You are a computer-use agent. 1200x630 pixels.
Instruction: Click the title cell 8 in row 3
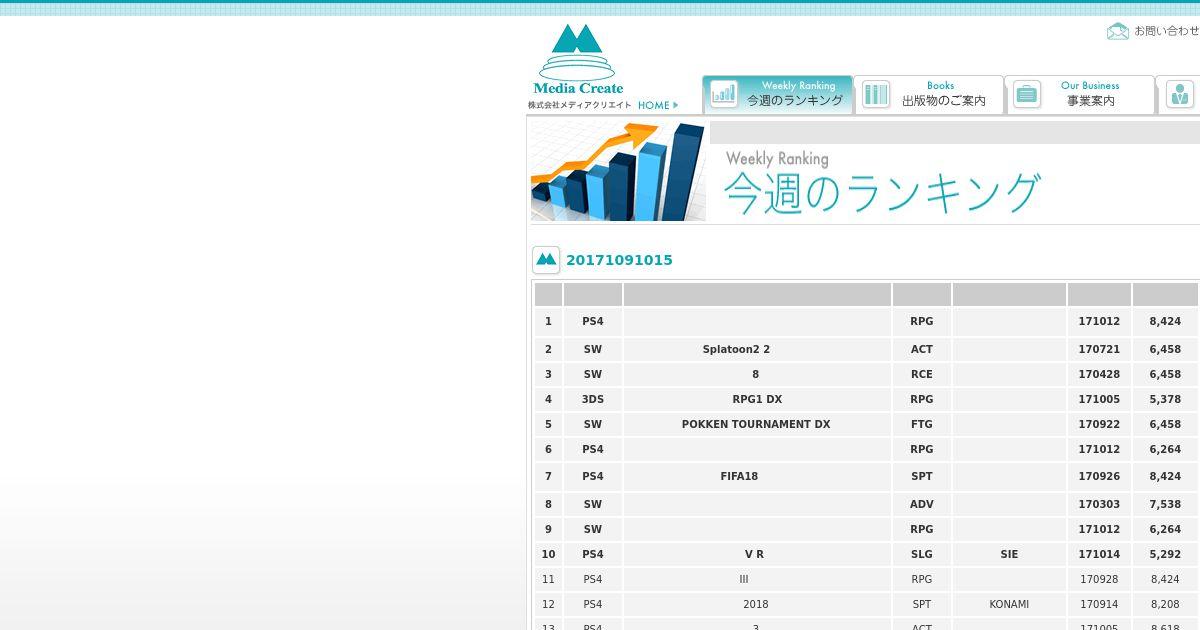(757, 374)
